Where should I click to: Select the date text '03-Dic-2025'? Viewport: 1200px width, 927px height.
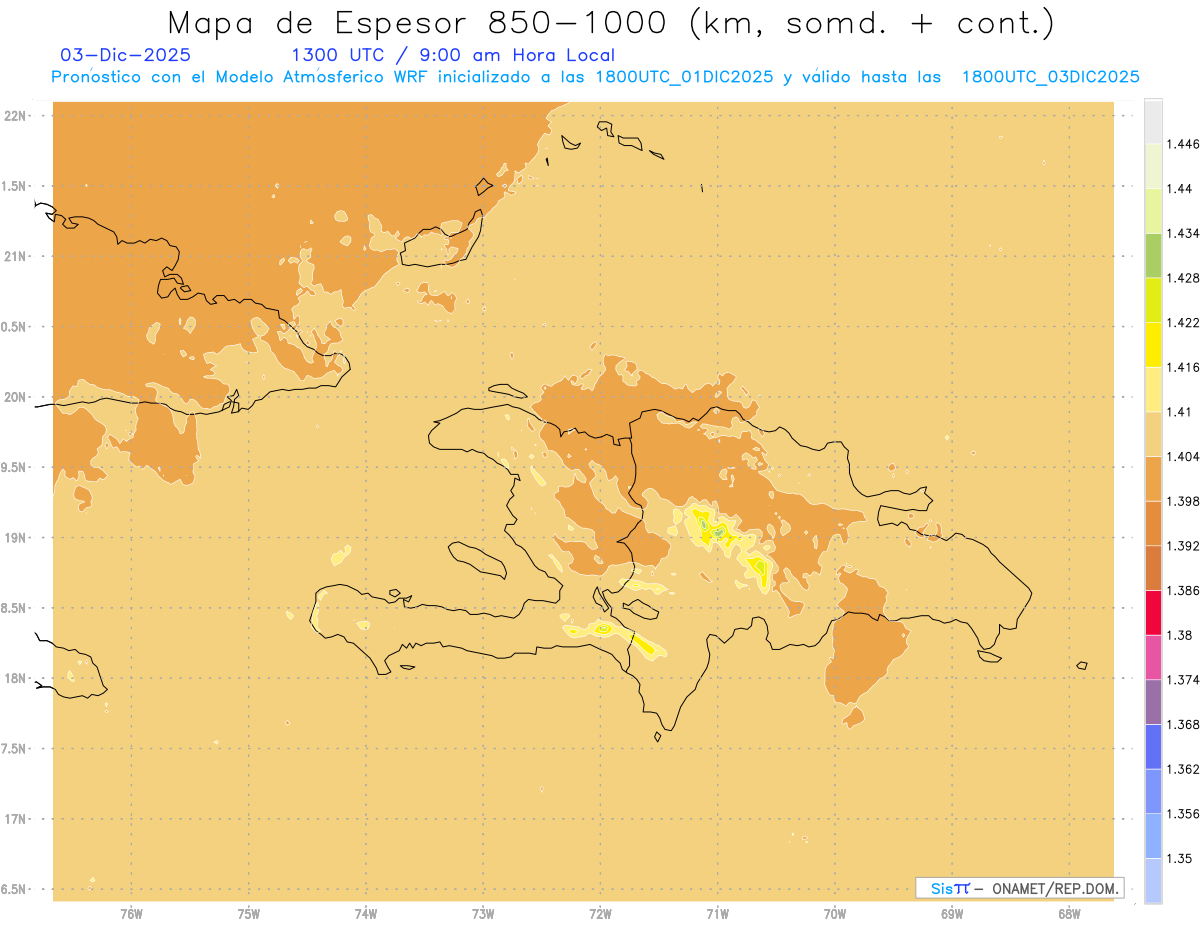tap(125, 56)
